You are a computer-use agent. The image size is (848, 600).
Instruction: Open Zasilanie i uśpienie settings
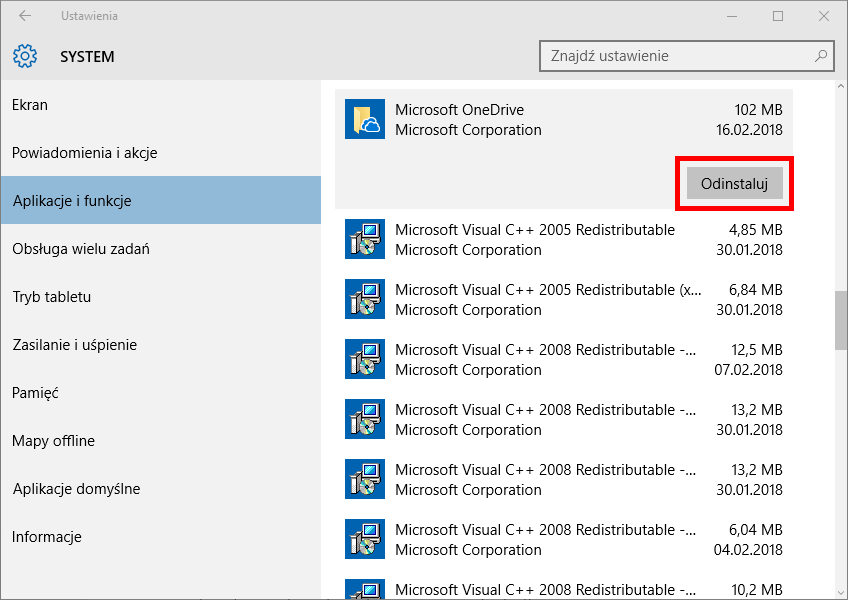pos(161,345)
